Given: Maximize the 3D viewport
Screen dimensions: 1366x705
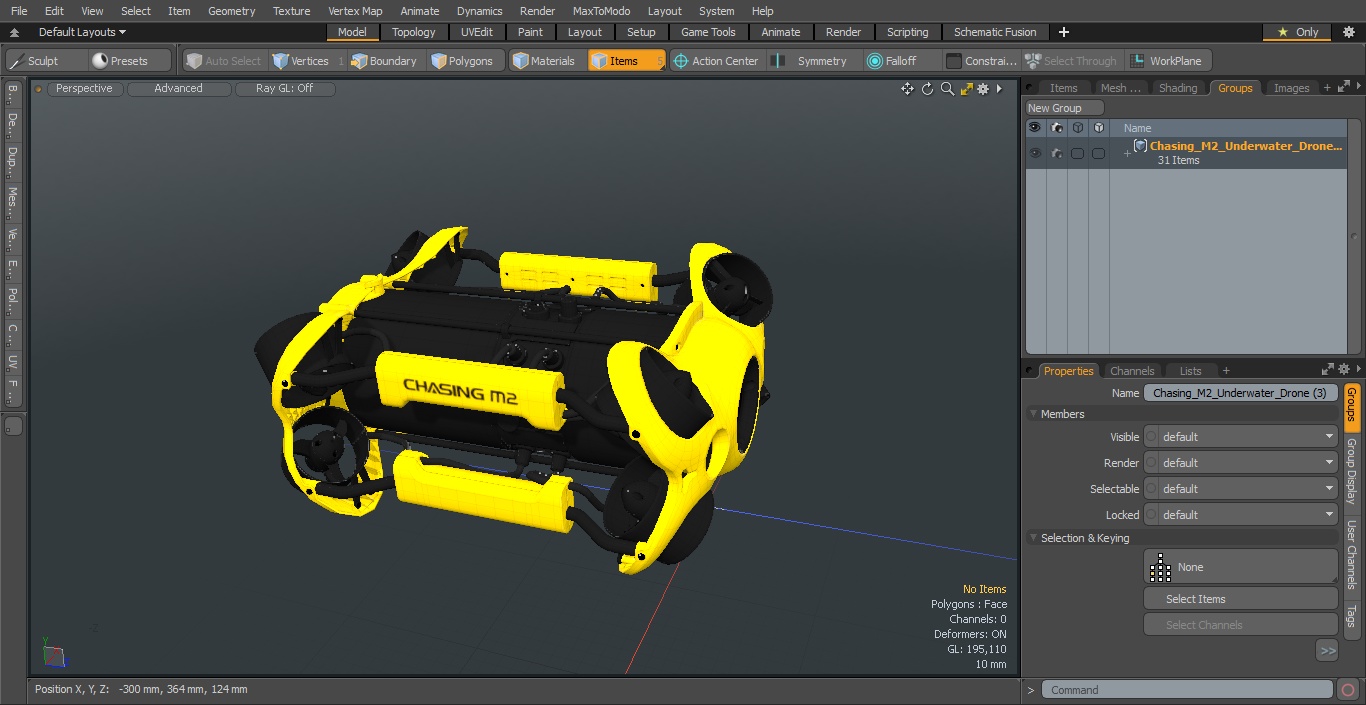Looking at the screenshot, I should pos(966,89).
